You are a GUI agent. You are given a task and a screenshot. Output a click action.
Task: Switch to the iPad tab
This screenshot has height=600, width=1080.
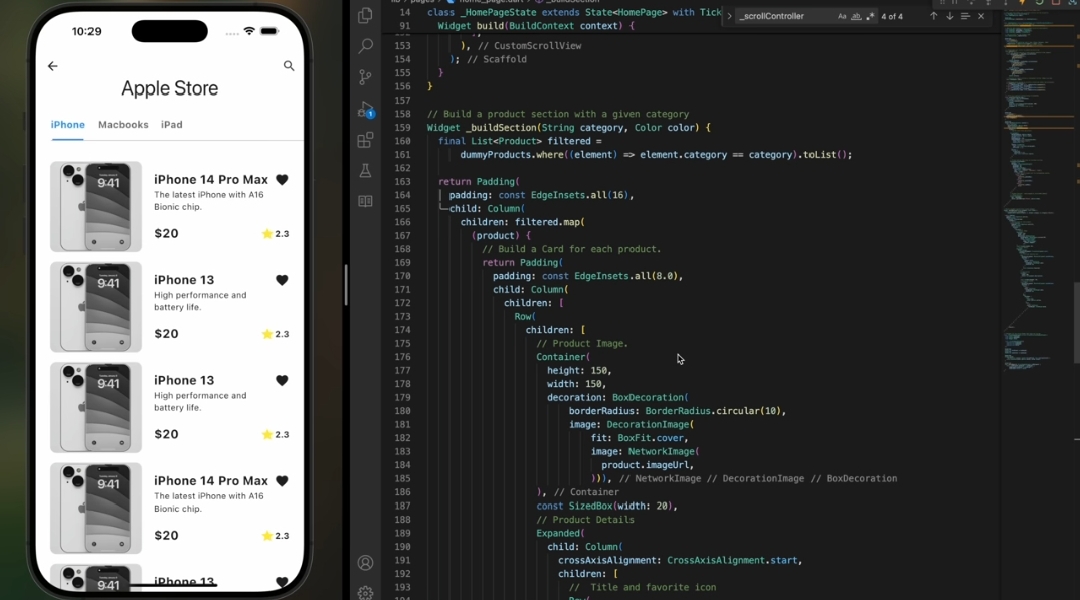point(172,125)
